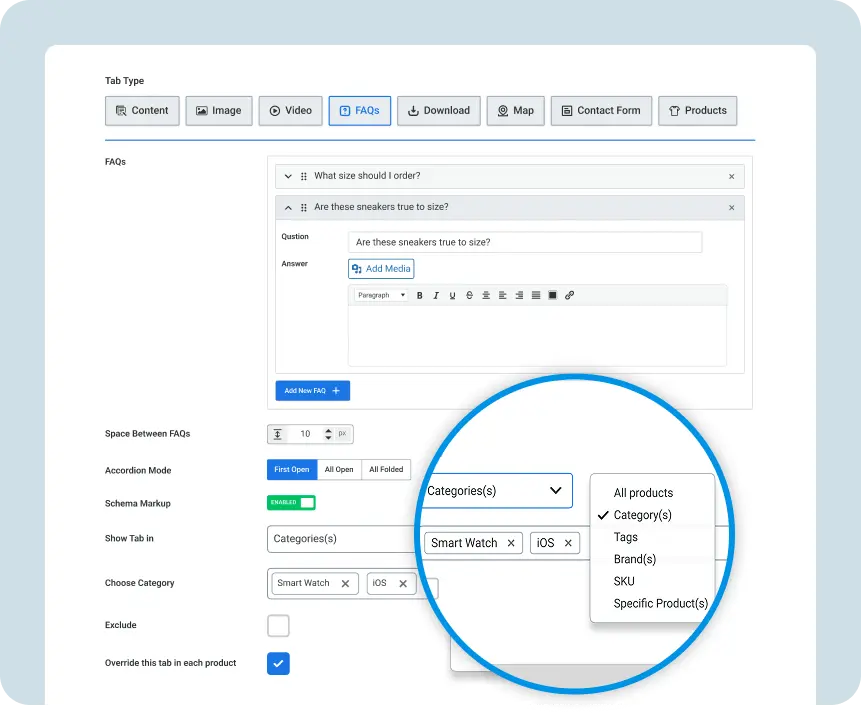Insert a link using the link icon

pos(569,295)
